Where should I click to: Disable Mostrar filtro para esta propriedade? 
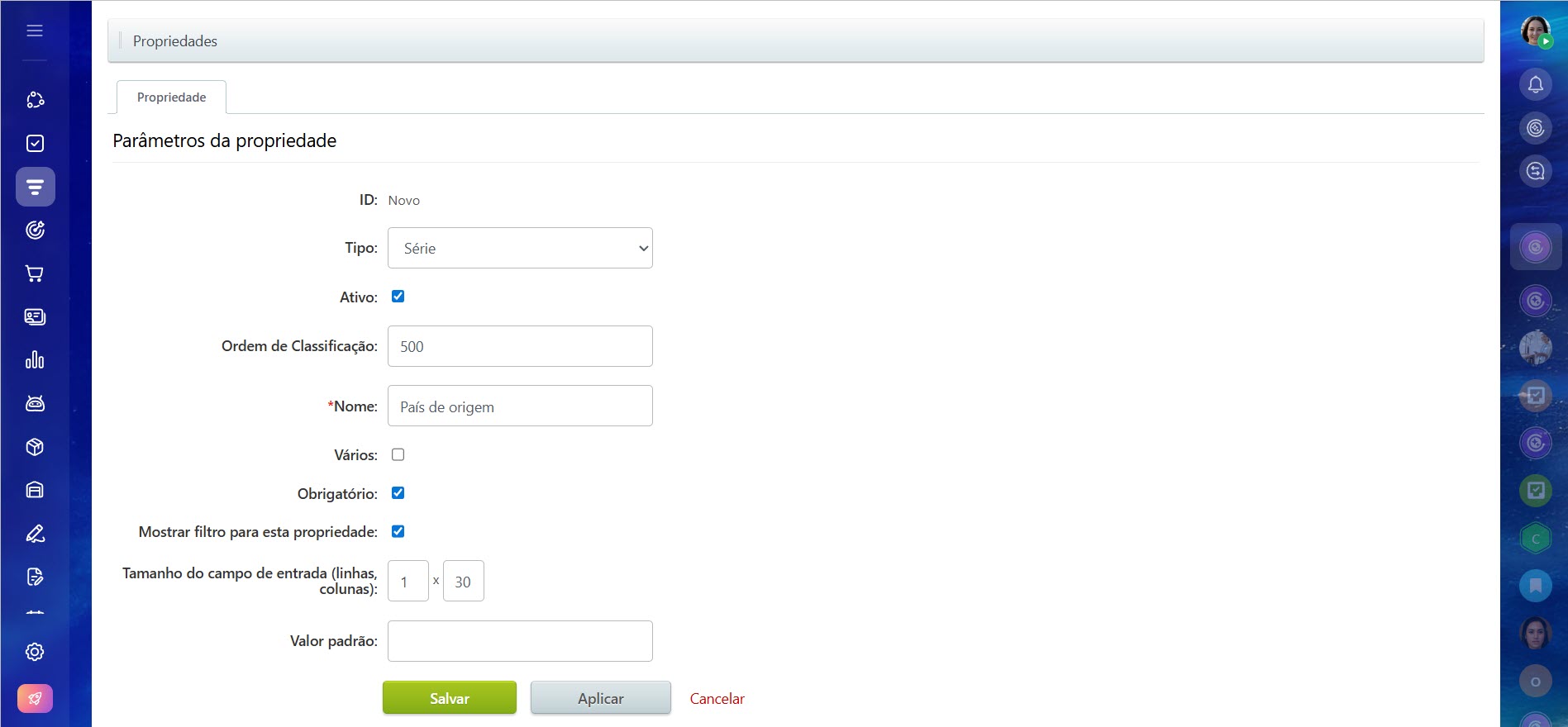coord(398,531)
